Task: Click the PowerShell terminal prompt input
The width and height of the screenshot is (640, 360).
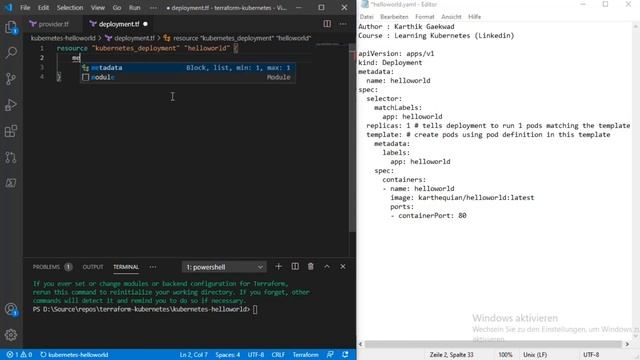Action: [255, 309]
